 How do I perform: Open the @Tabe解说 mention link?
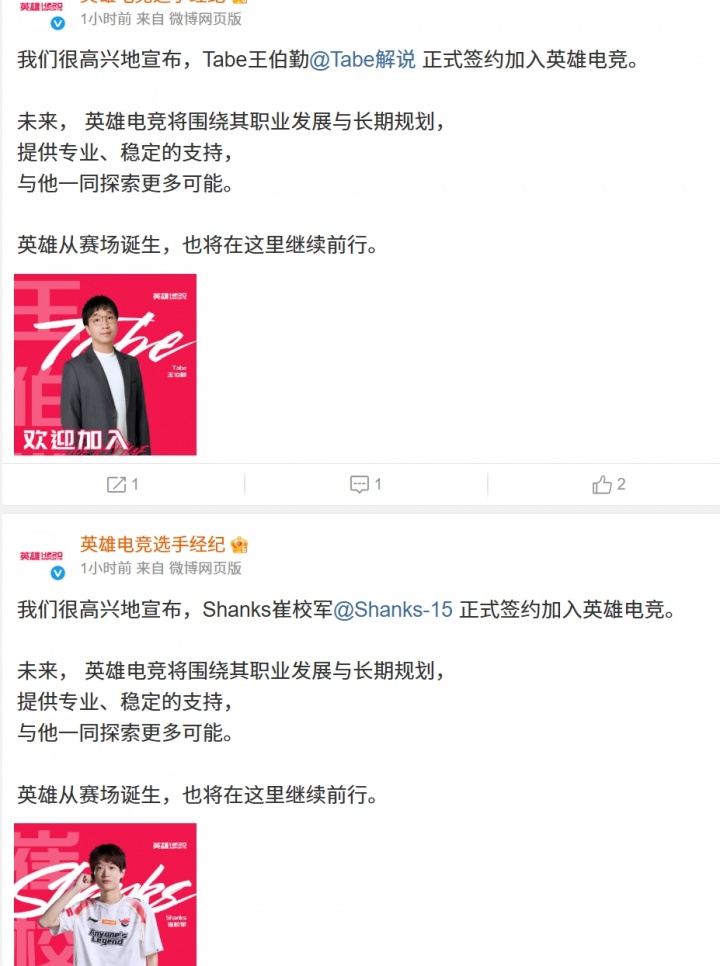pyautogui.click(x=362, y=60)
